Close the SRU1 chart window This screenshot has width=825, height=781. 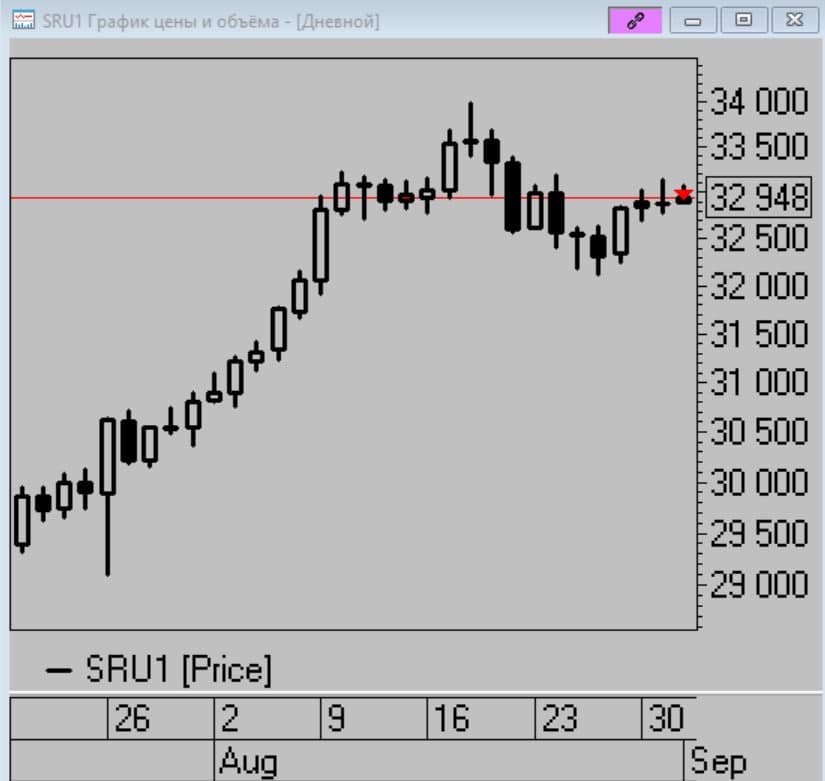click(x=794, y=20)
